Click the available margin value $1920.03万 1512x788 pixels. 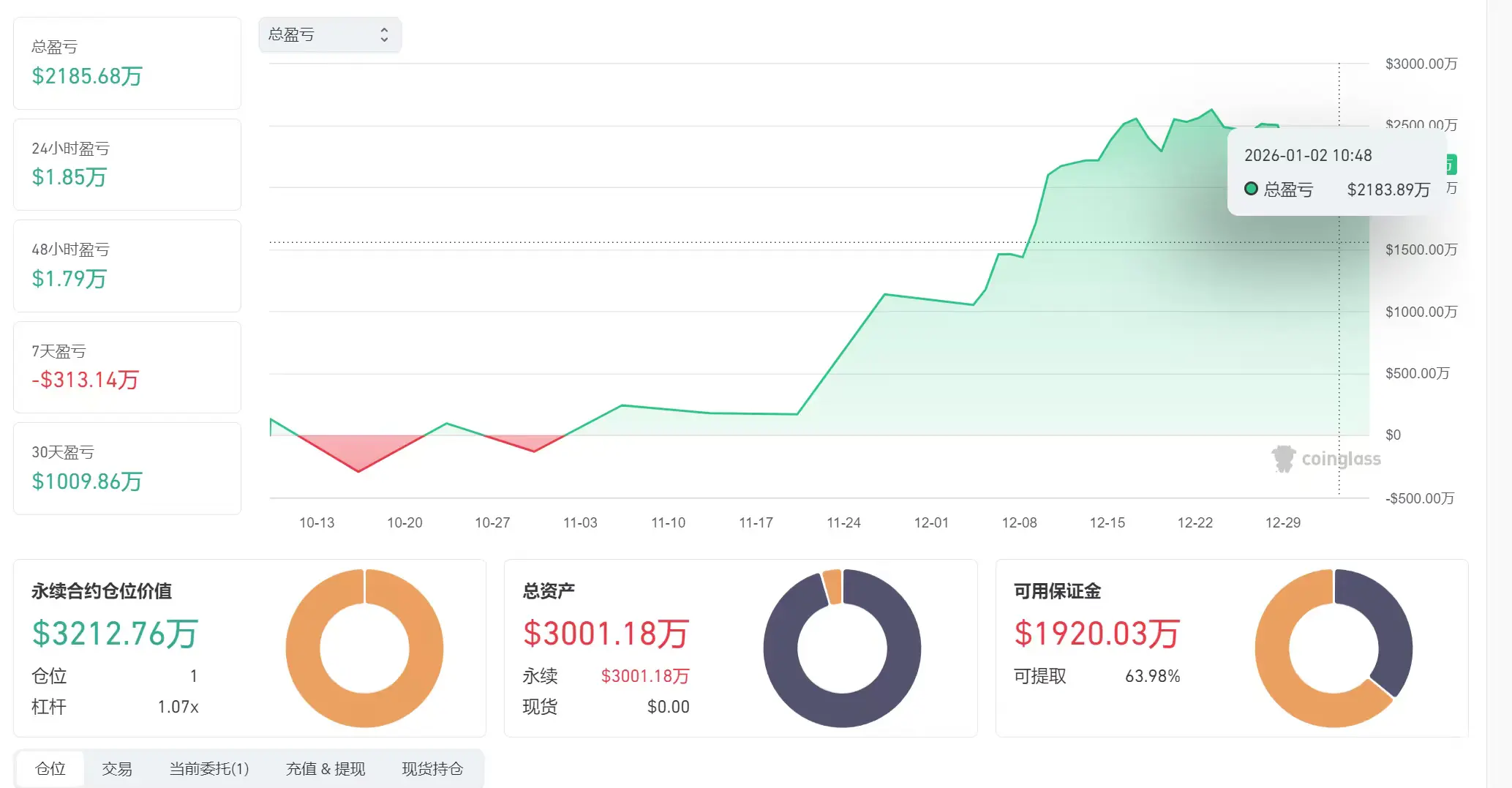[x=1097, y=634]
